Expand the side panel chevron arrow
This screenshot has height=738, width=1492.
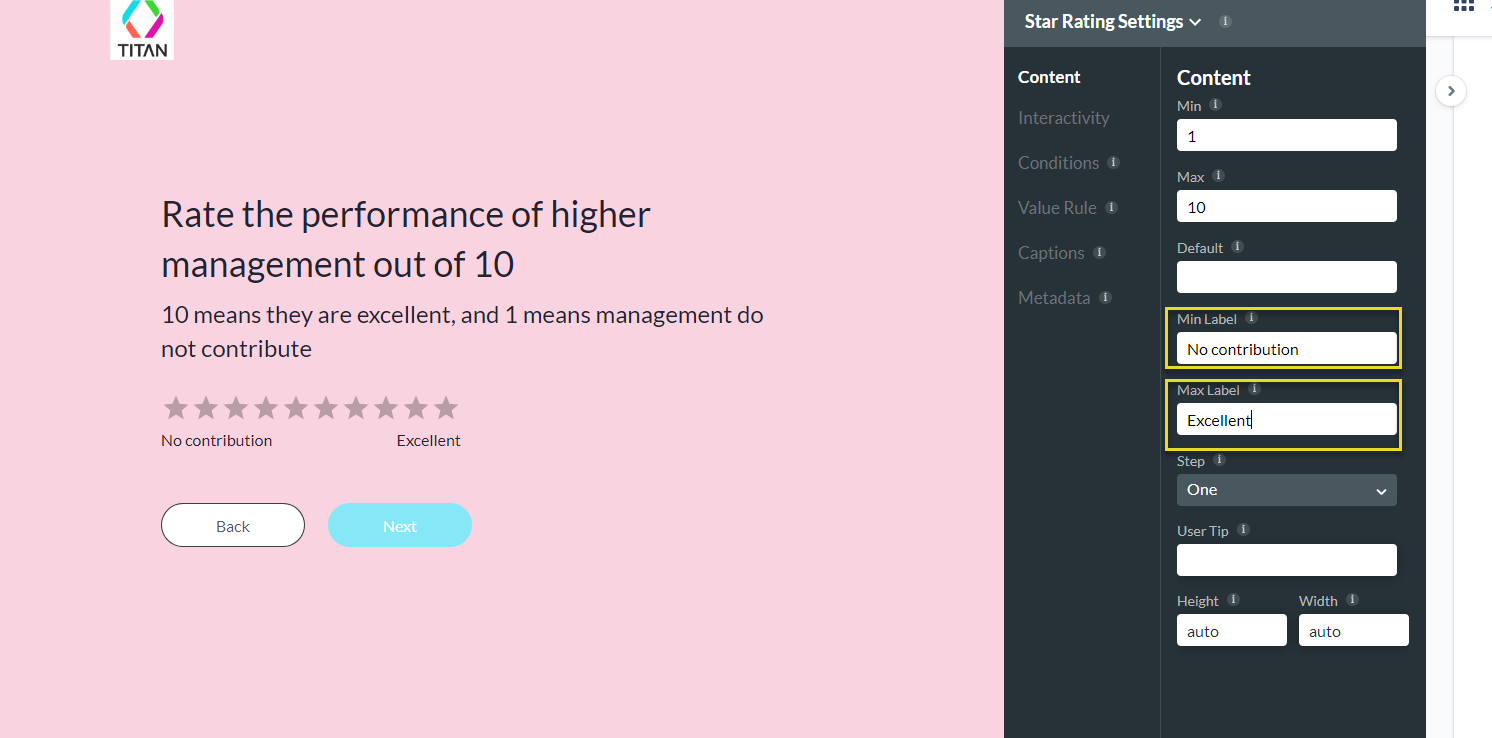1451,91
